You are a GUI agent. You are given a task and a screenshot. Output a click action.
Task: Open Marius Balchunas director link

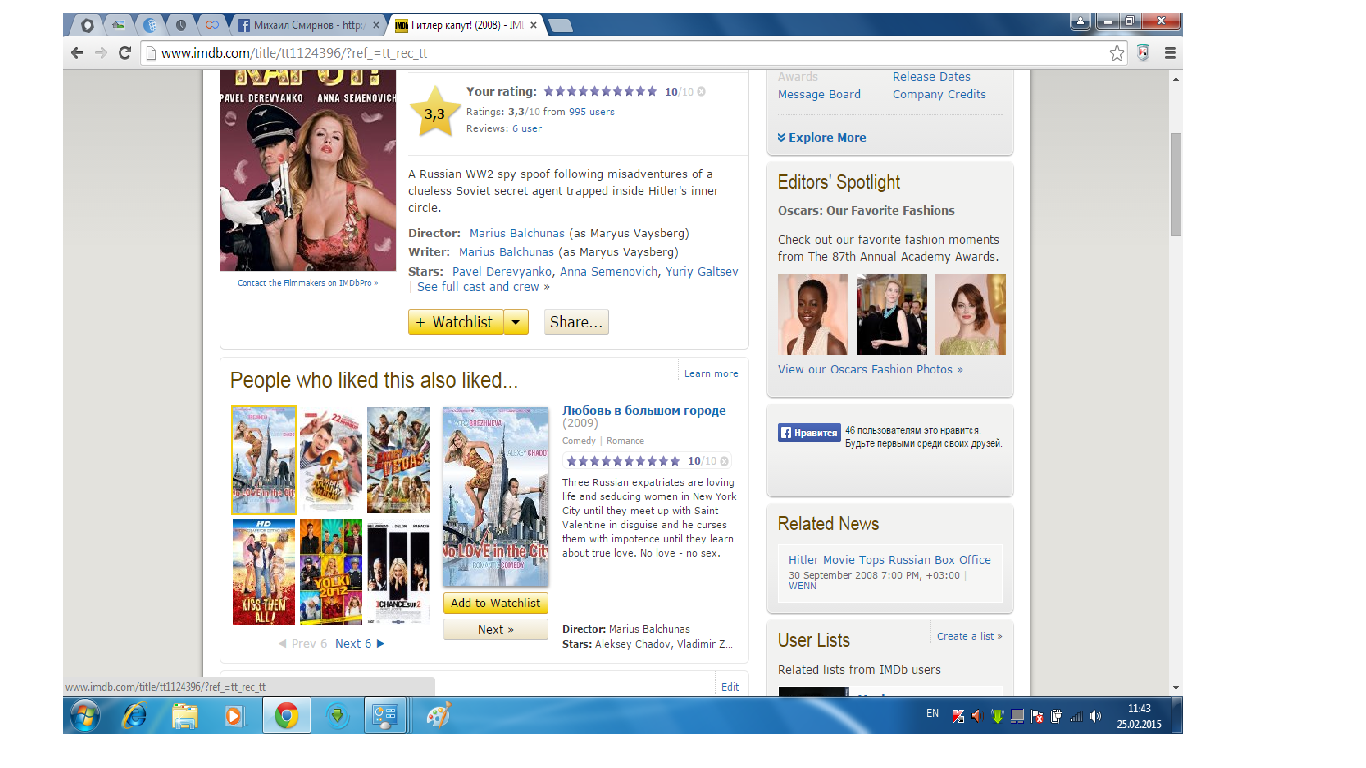click(517, 233)
